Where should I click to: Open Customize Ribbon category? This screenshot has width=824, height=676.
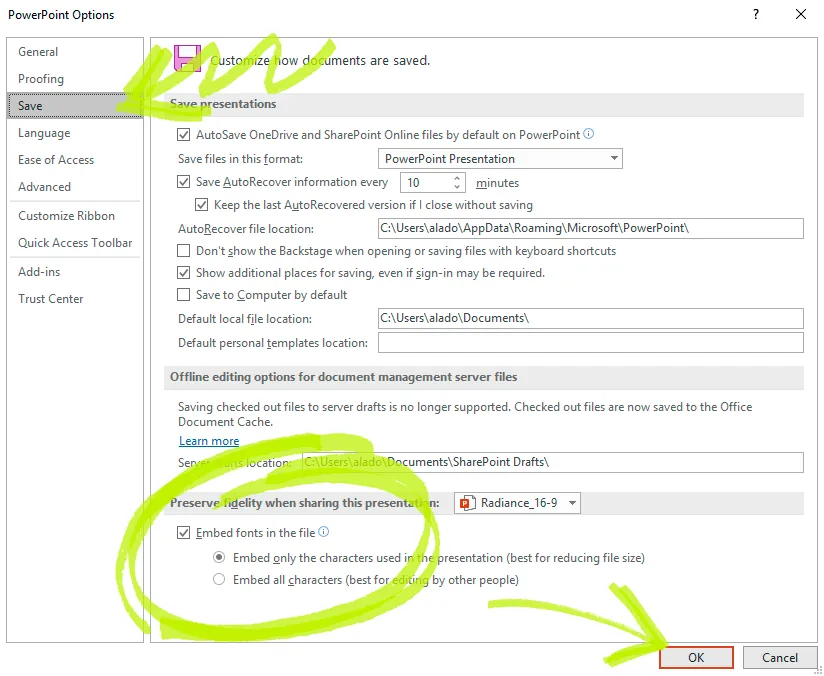(x=75, y=216)
